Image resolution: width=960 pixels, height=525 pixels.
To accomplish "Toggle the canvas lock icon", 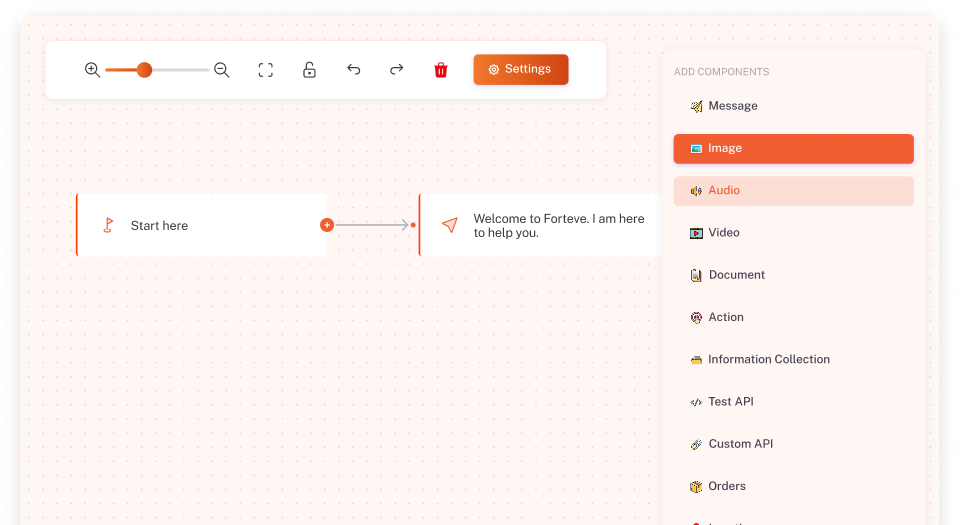I will tap(309, 70).
